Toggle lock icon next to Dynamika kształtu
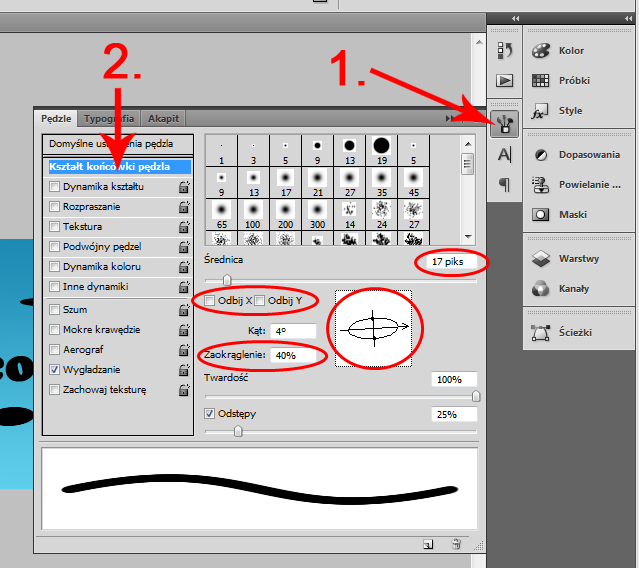Viewport: 639px width, 568px height. pyautogui.click(x=183, y=187)
